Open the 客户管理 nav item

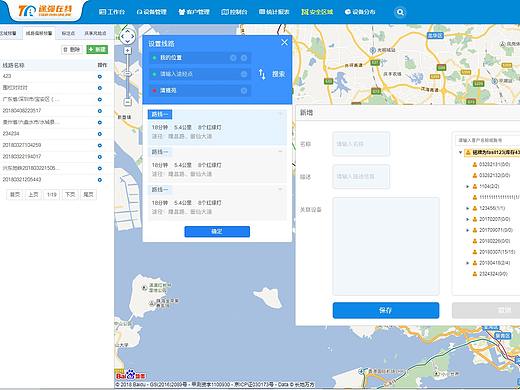pyautogui.click(x=194, y=12)
